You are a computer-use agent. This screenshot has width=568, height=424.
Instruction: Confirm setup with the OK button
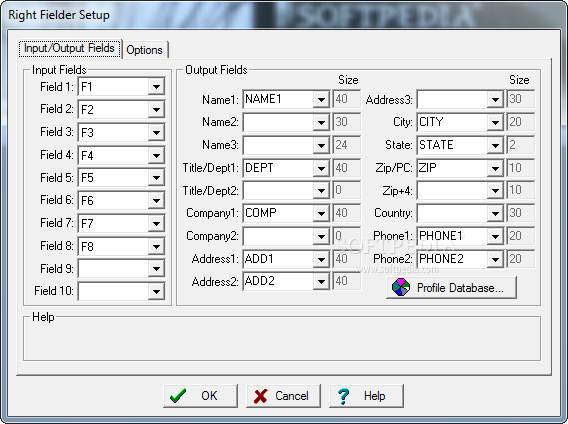coord(200,396)
